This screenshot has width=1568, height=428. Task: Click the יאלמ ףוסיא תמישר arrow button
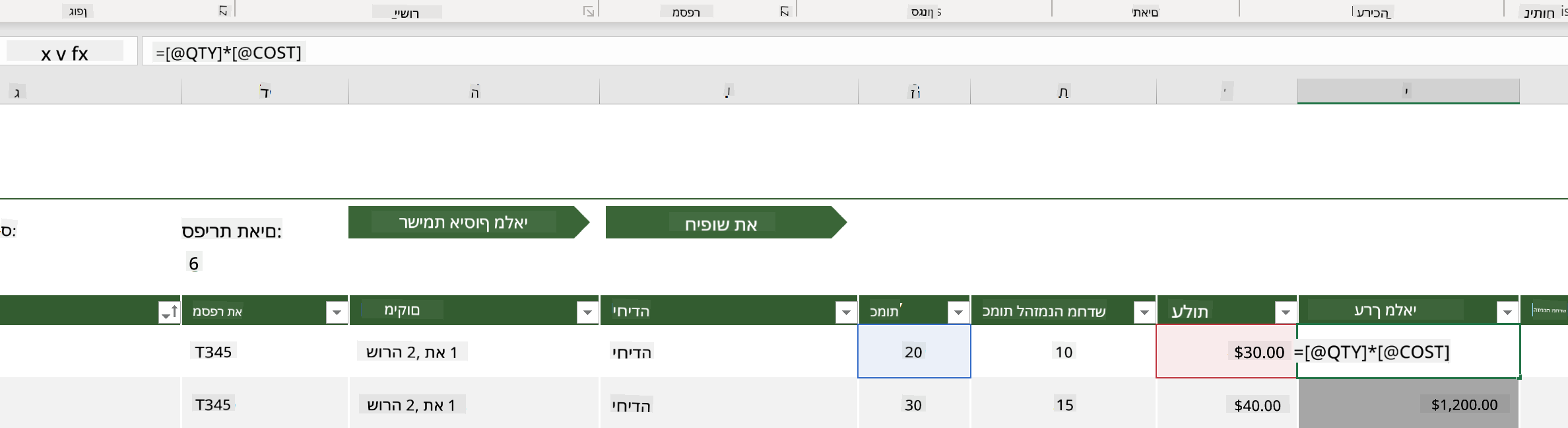[469, 223]
